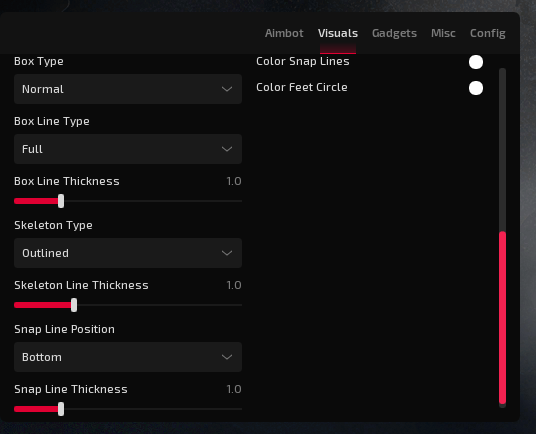
Task: Click the Box Type chevron arrow
Action: point(227,89)
